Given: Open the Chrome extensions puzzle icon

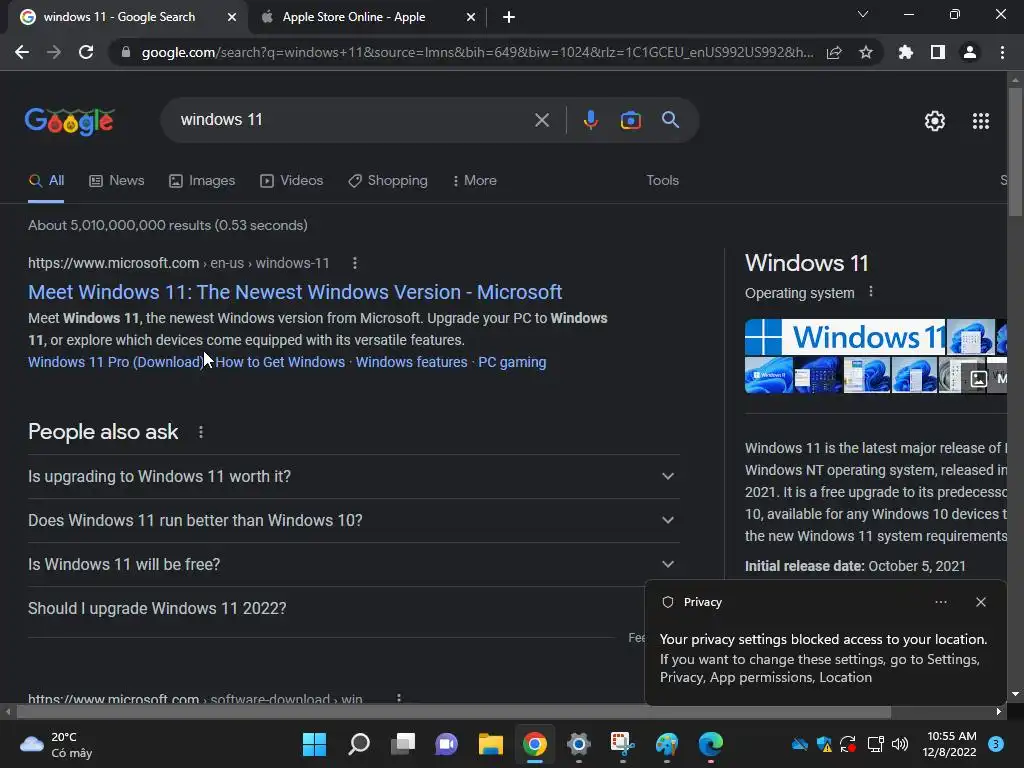Looking at the screenshot, I should [905, 52].
